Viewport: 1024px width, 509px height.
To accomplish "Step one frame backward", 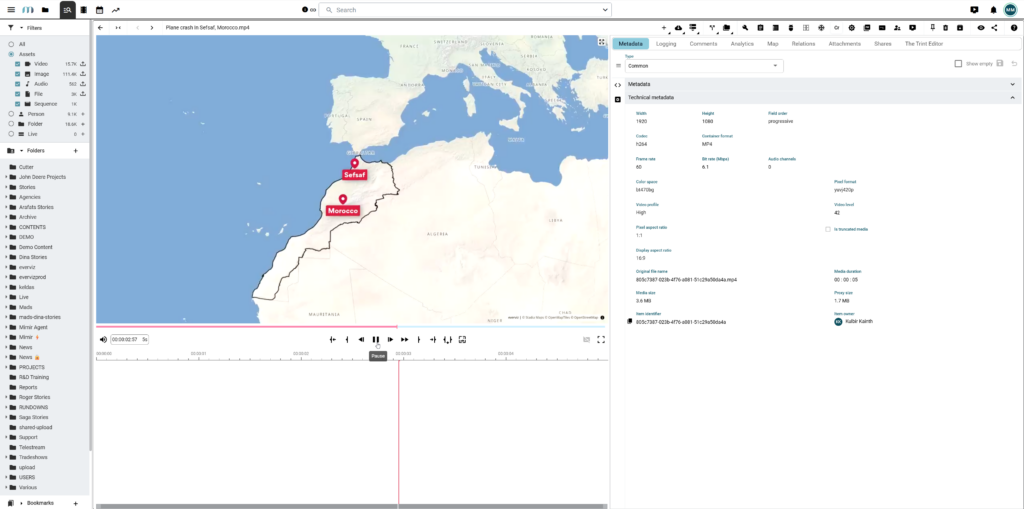I will [x=361, y=340].
